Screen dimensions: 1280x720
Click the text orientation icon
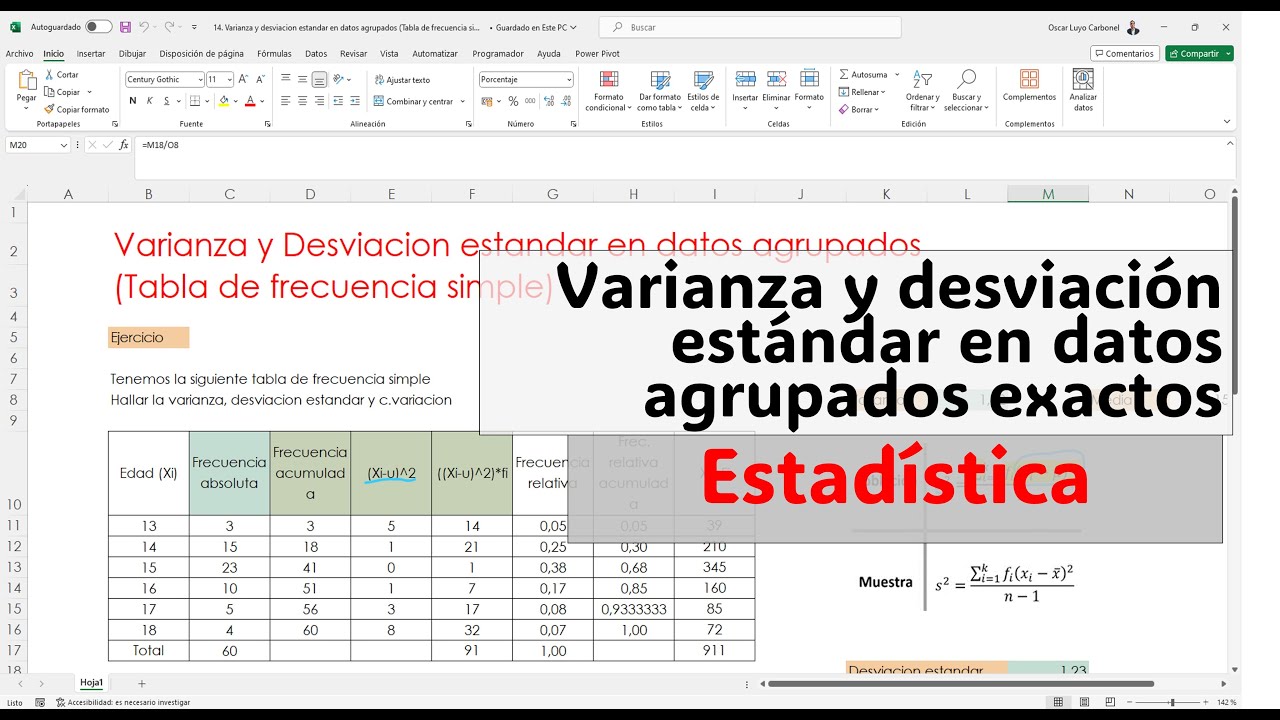339,79
